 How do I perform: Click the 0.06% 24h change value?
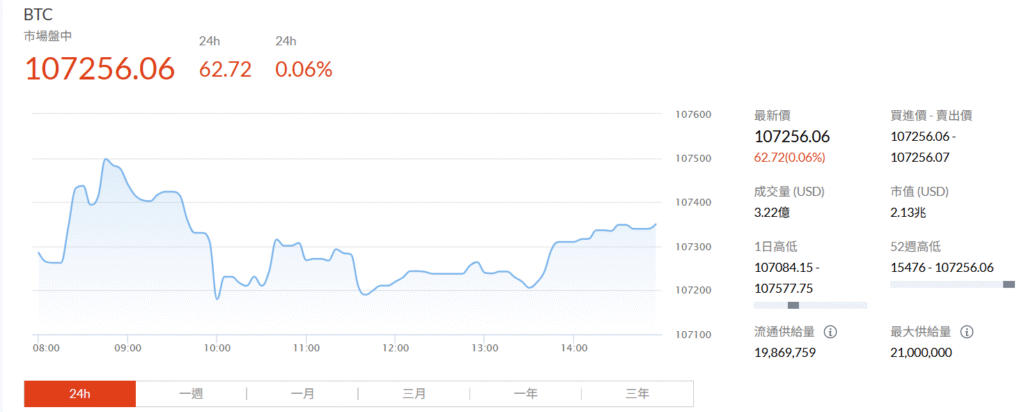click(304, 69)
